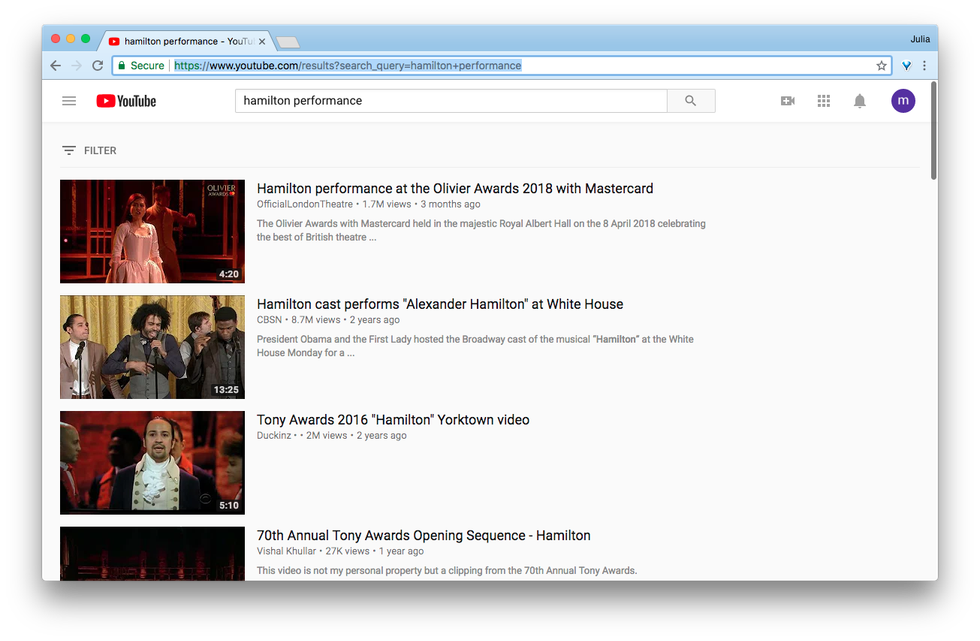Viewport: 980px width, 641px height.
Task: Click the hamilton performance search field
Action: point(450,101)
